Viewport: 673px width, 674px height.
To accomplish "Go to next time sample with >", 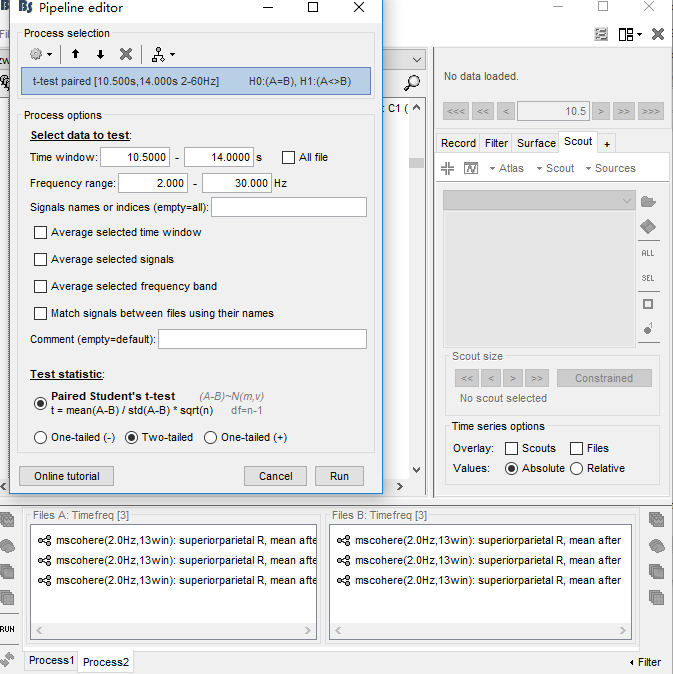I will click(x=601, y=111).
